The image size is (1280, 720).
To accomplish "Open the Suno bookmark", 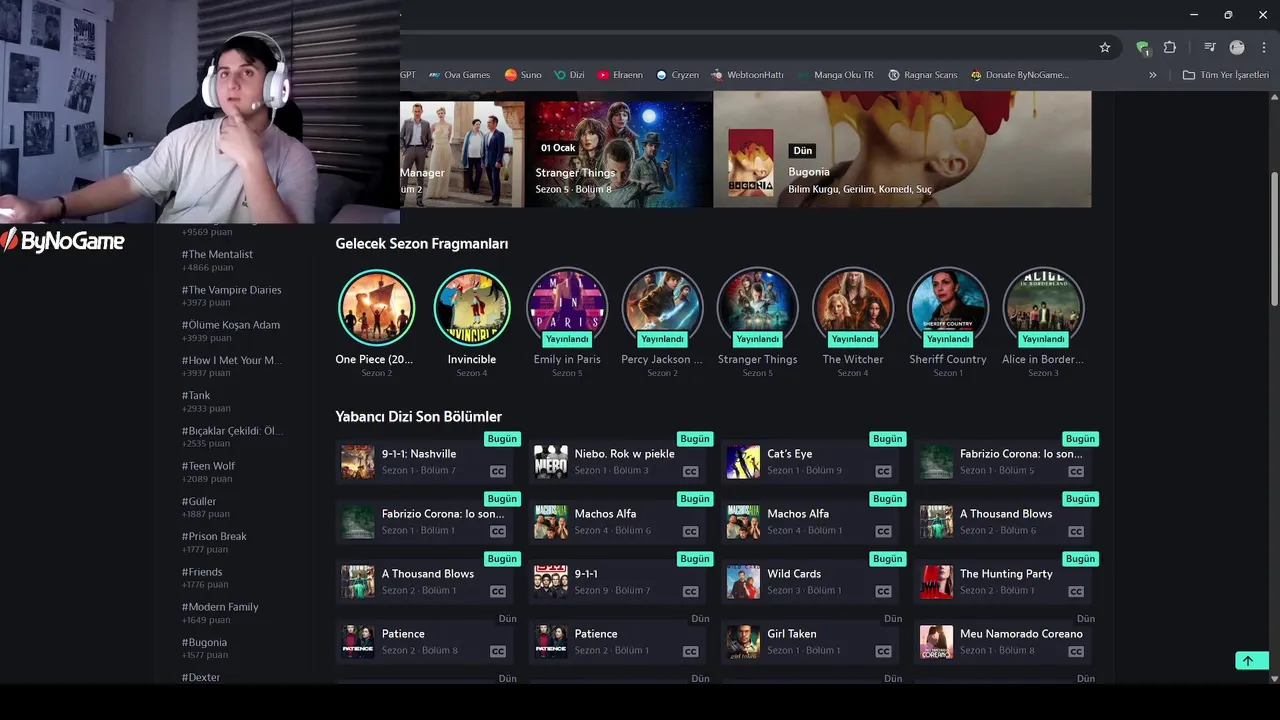I will click(523, 75).
